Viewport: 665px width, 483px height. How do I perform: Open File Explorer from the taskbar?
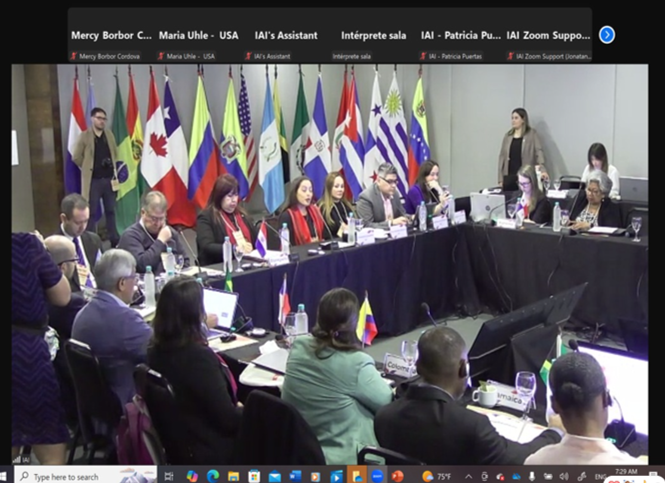233,476
